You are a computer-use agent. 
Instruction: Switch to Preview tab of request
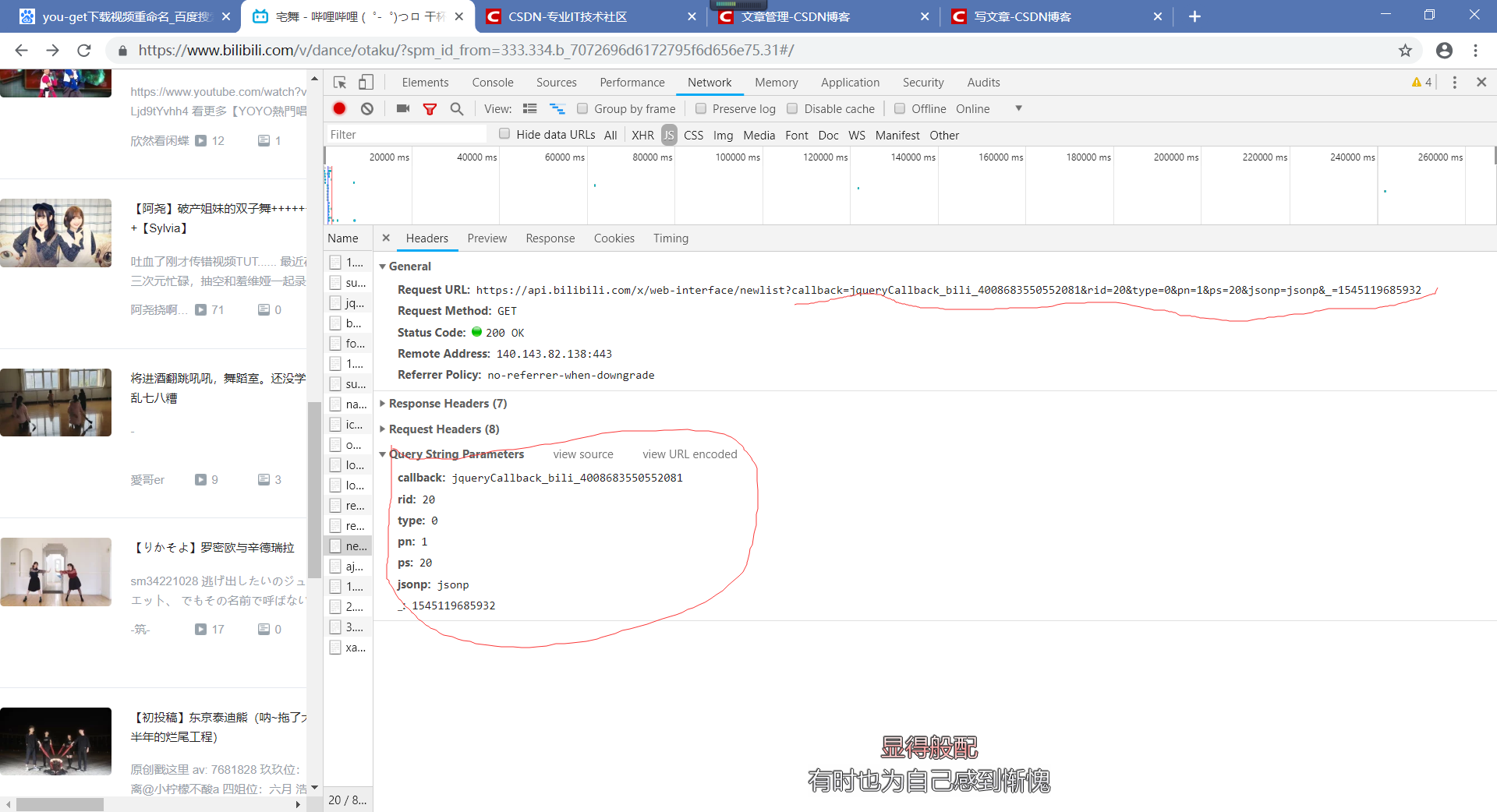tap(487, 238)
